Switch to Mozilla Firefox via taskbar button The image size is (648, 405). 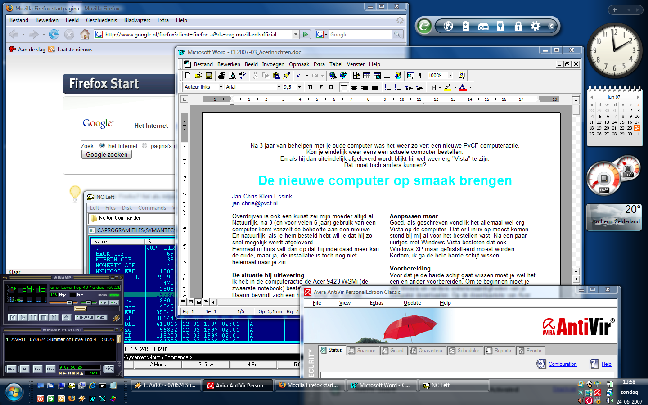pos(309,386)
